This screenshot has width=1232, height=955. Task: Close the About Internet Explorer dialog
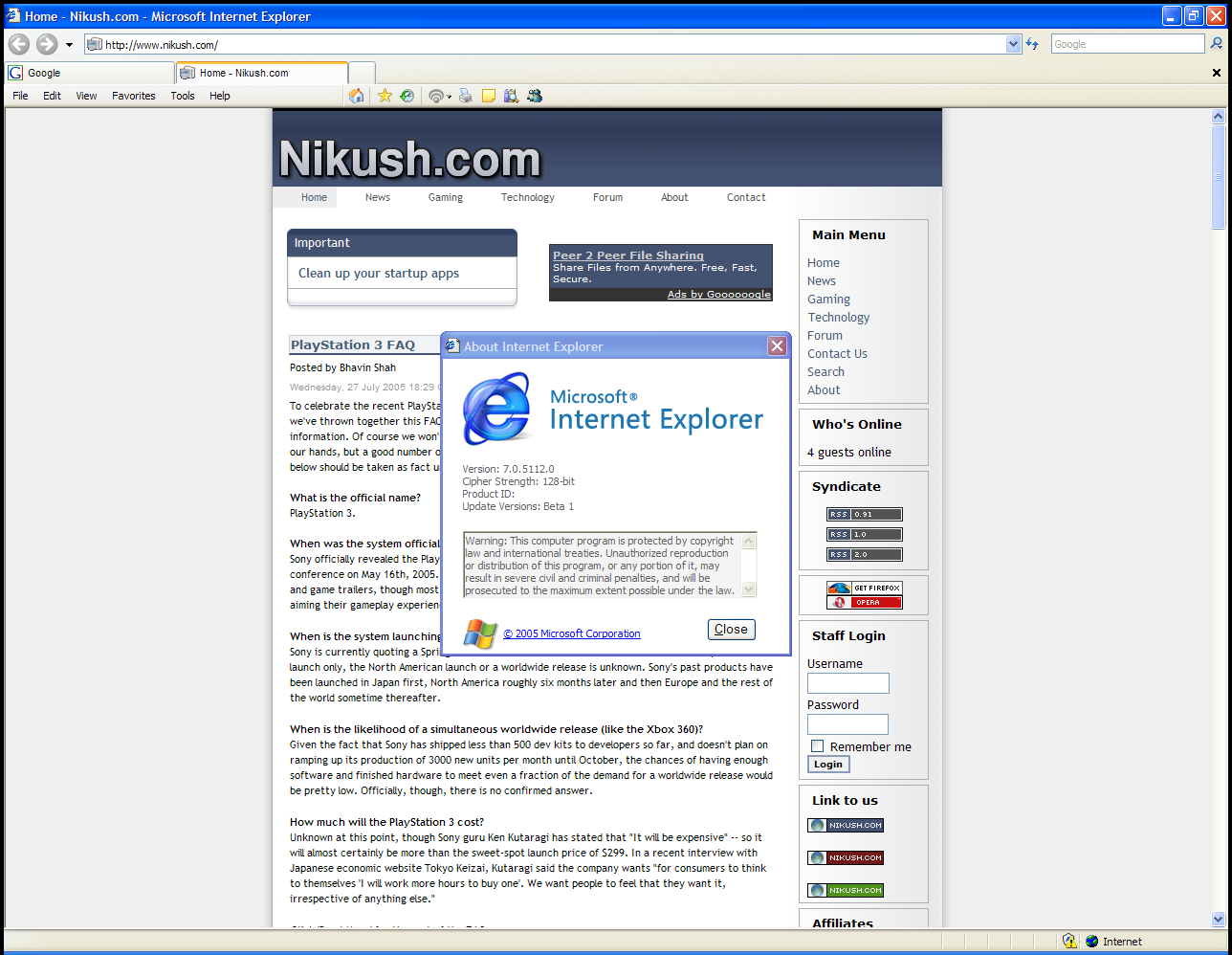[778, 346]
